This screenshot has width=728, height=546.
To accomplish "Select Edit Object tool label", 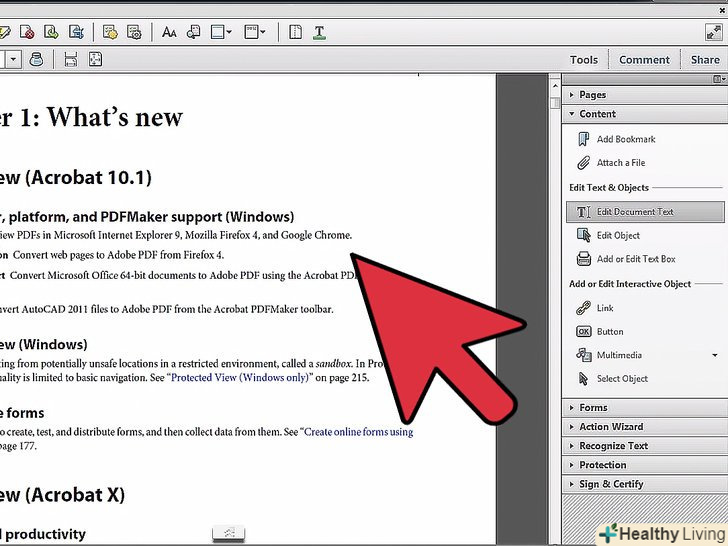I will (x=618, y=236).
